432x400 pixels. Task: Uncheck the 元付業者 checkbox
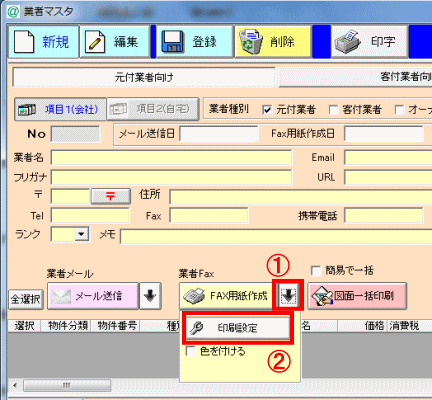tap(267, 110)
